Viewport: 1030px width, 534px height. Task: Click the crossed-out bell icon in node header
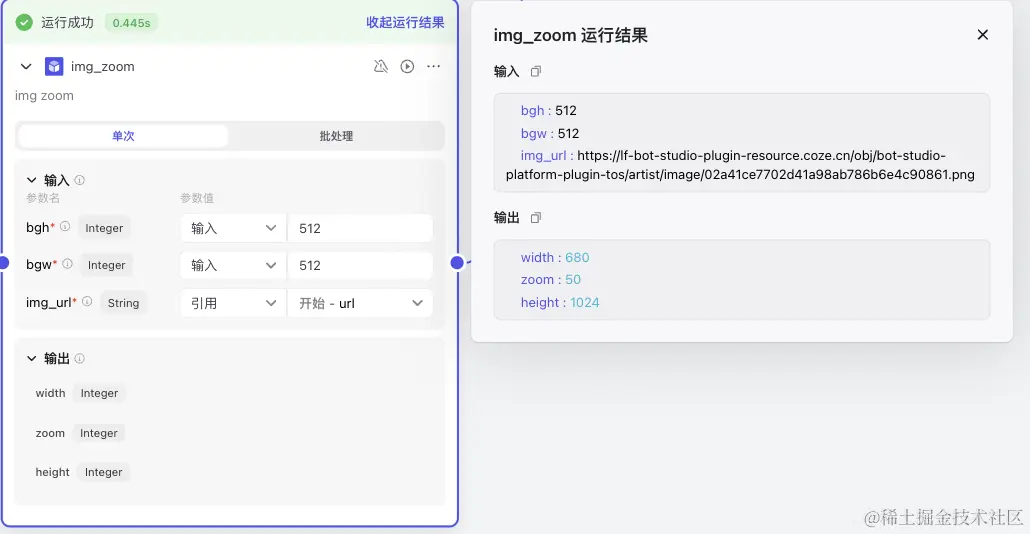coord(381,66)
